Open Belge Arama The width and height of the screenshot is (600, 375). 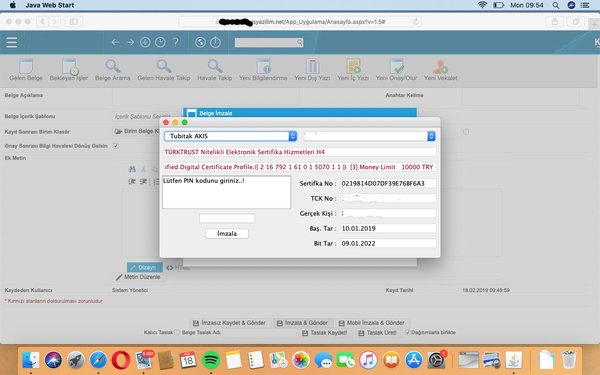point(112,70)
